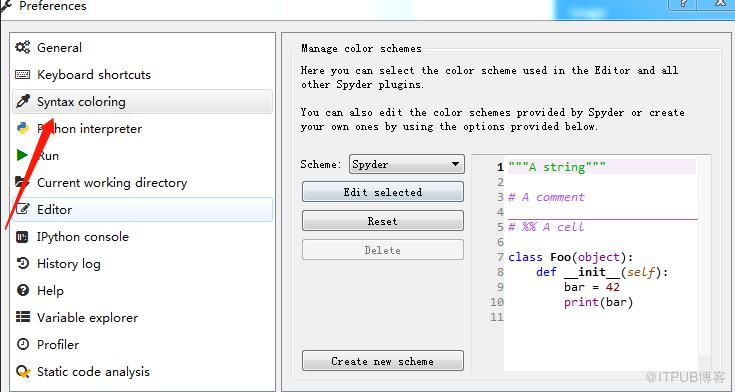
Task: Select the Editor section
Action: point(142,209)
